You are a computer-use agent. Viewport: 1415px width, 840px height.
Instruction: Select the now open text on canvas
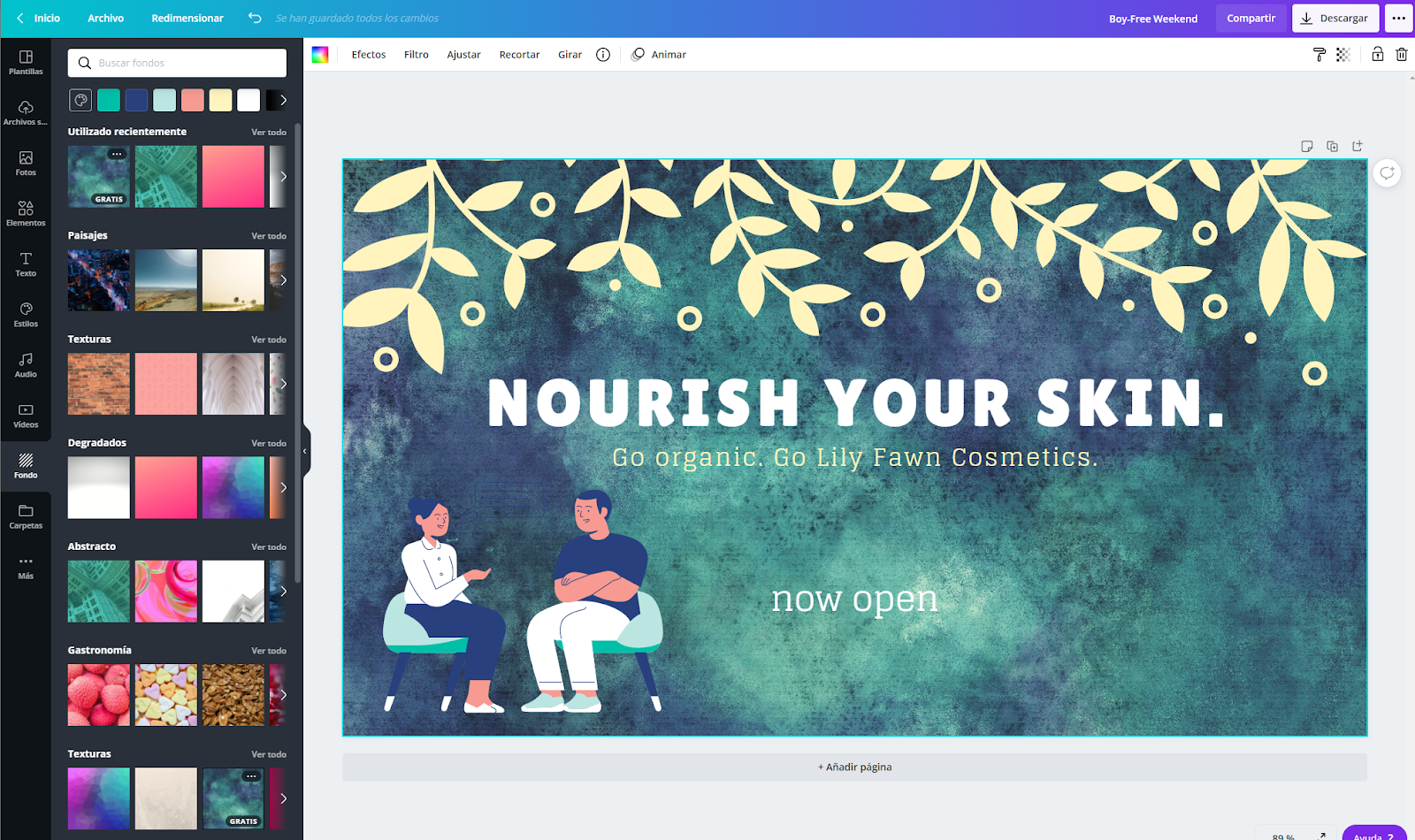click(x=854, y=599)
